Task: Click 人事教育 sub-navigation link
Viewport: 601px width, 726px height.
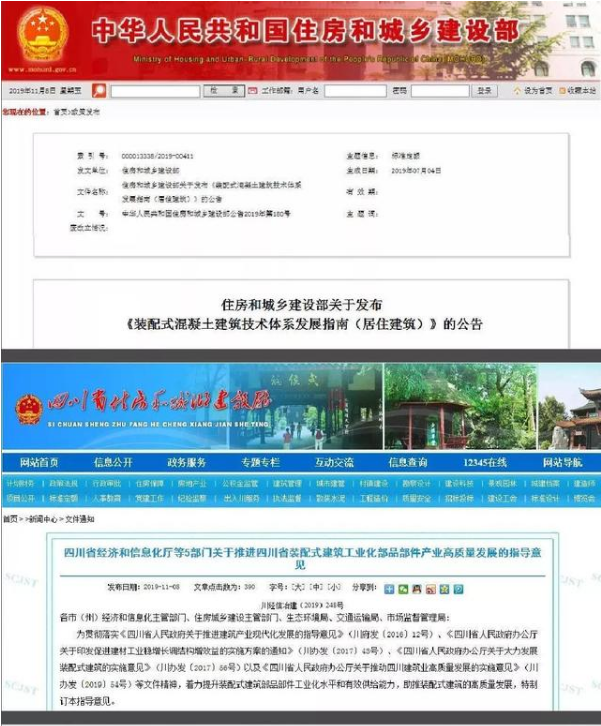Action: pyautogui.click(x=106, y=498)
